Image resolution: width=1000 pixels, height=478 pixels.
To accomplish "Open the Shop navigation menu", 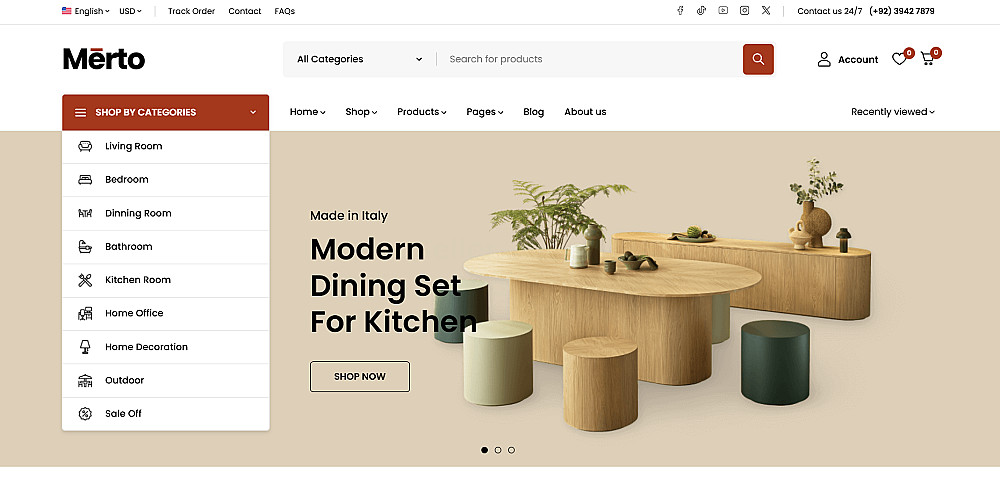I will (x=361, y=112).
